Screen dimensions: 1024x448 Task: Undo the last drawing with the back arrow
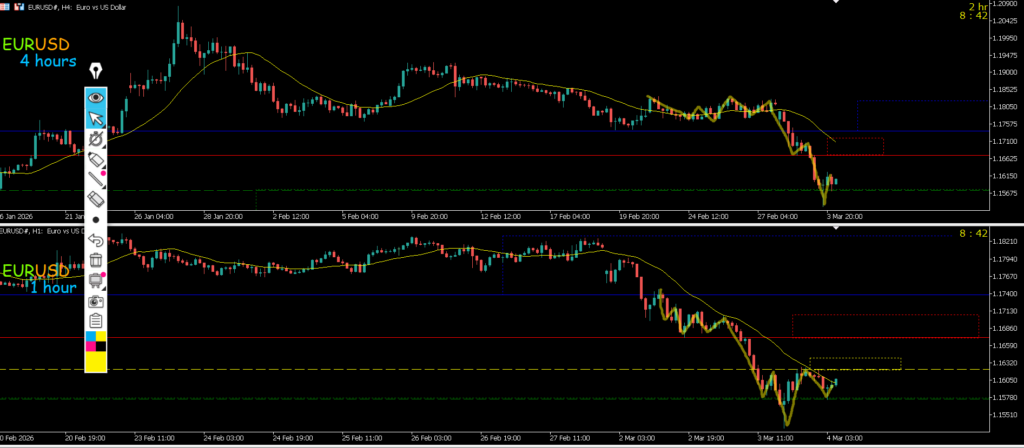coord(96,240)
